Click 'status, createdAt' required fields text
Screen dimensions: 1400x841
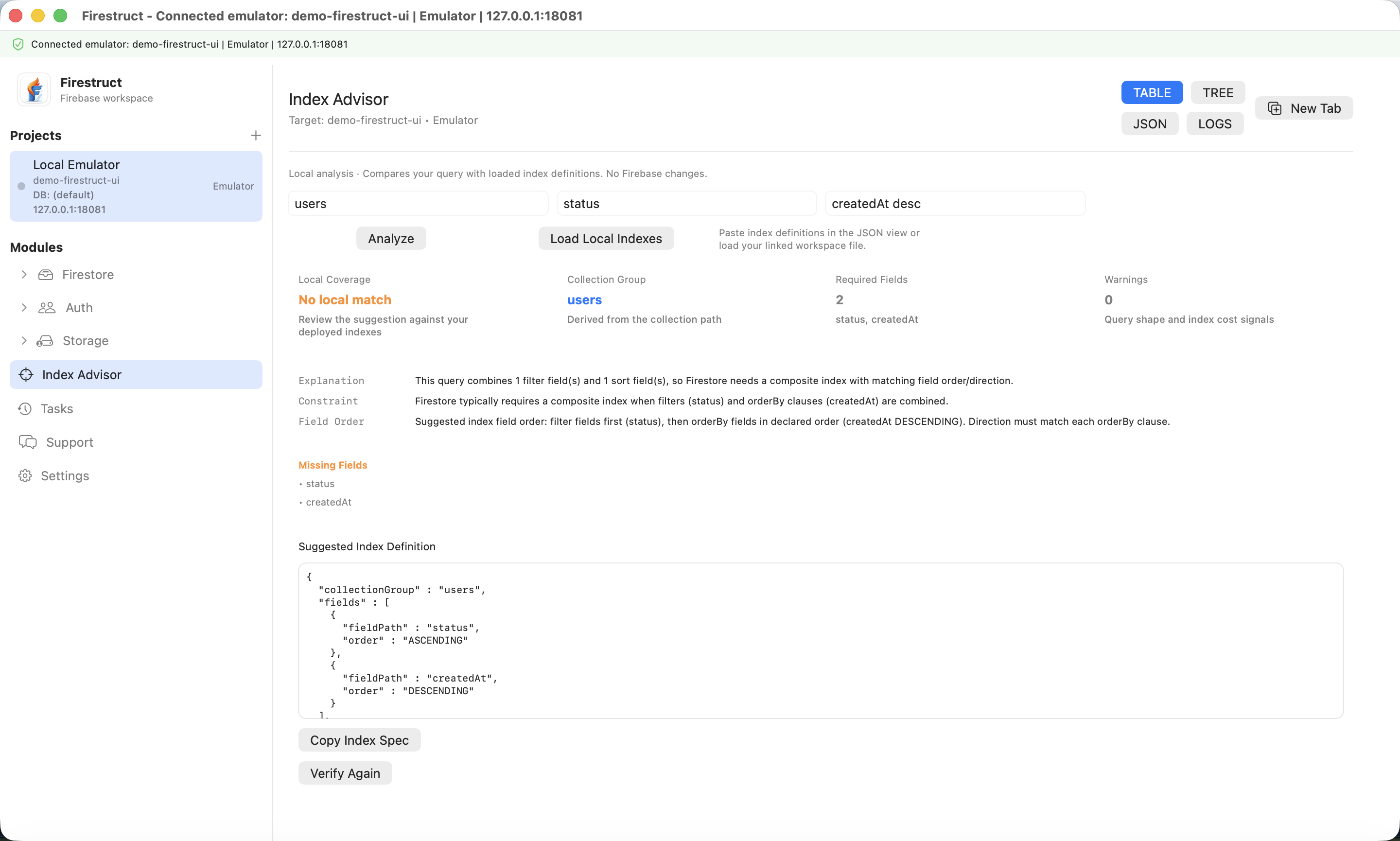(x=877, y=319)
